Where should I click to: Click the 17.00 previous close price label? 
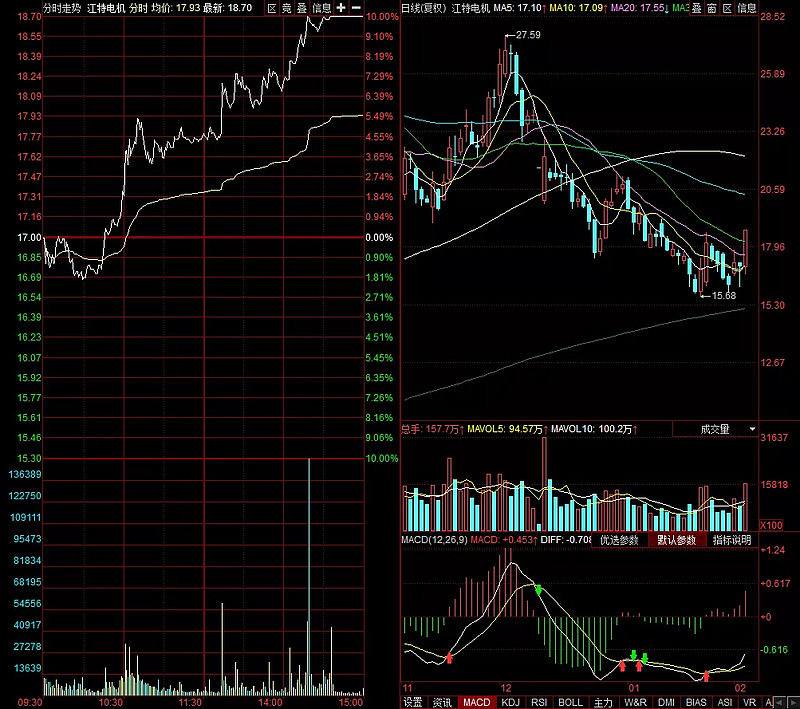30,237
